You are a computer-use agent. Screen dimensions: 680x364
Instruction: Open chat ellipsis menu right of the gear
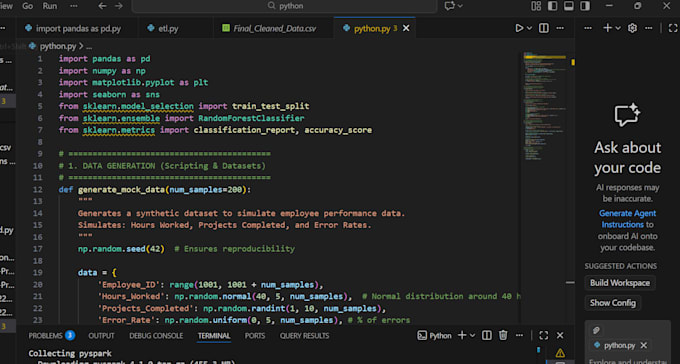[648, 28]
